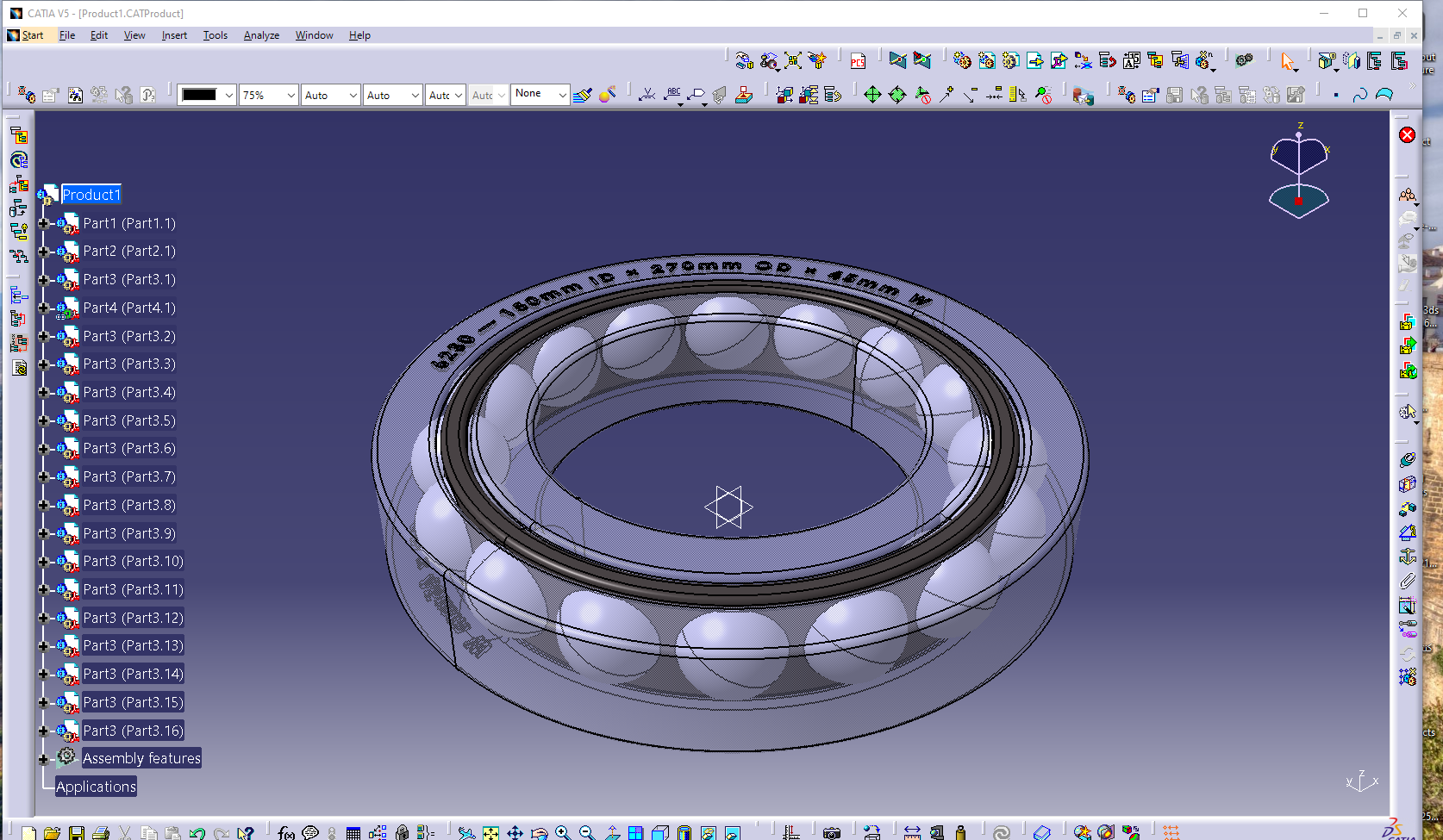Screen dimensions: 1443x840
Task: Open the Edit menu
Action: [x=99, y=35]
